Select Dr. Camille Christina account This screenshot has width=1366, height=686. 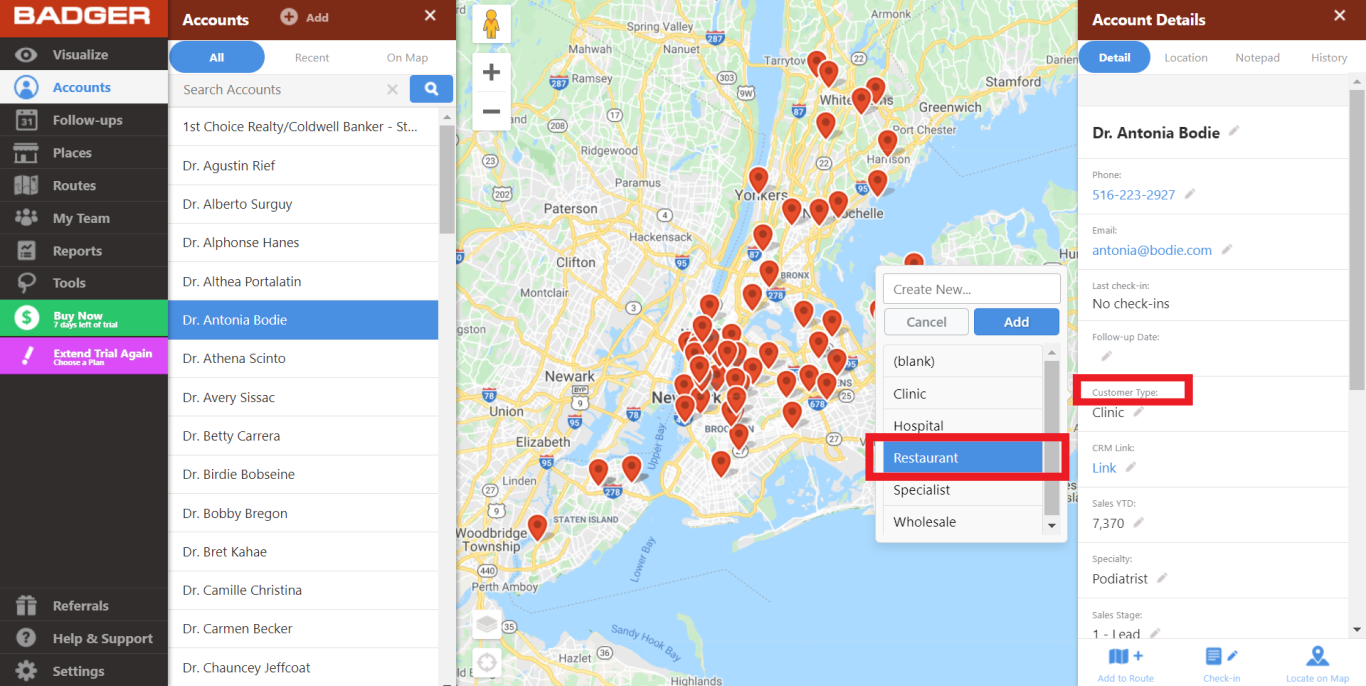coord(303,591)
